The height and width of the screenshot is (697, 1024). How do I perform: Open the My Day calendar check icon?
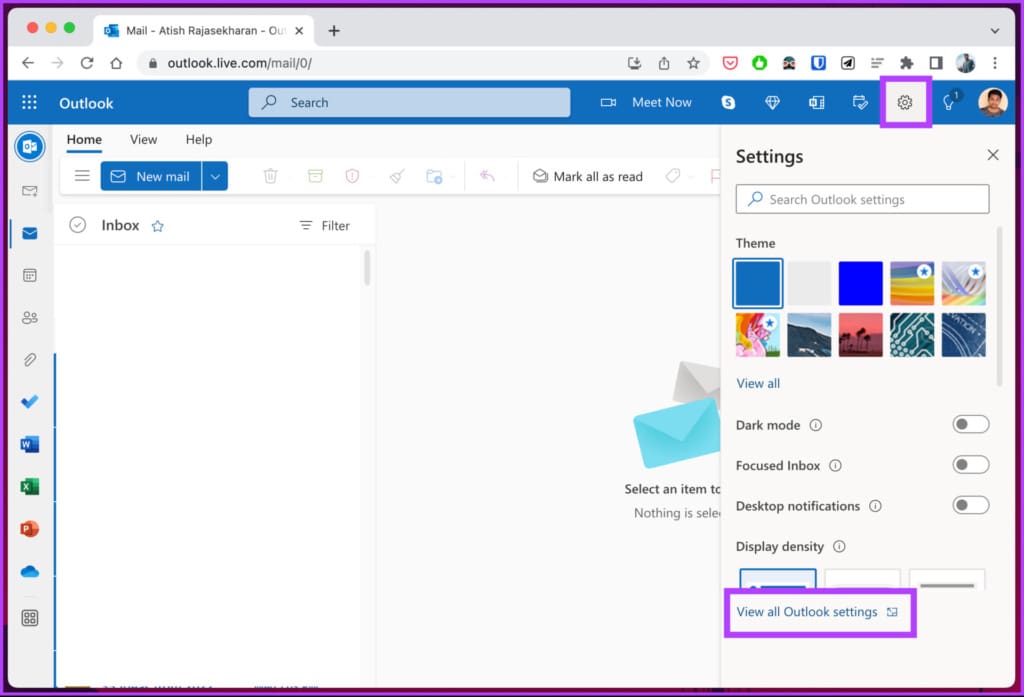[x=860, y=103]
